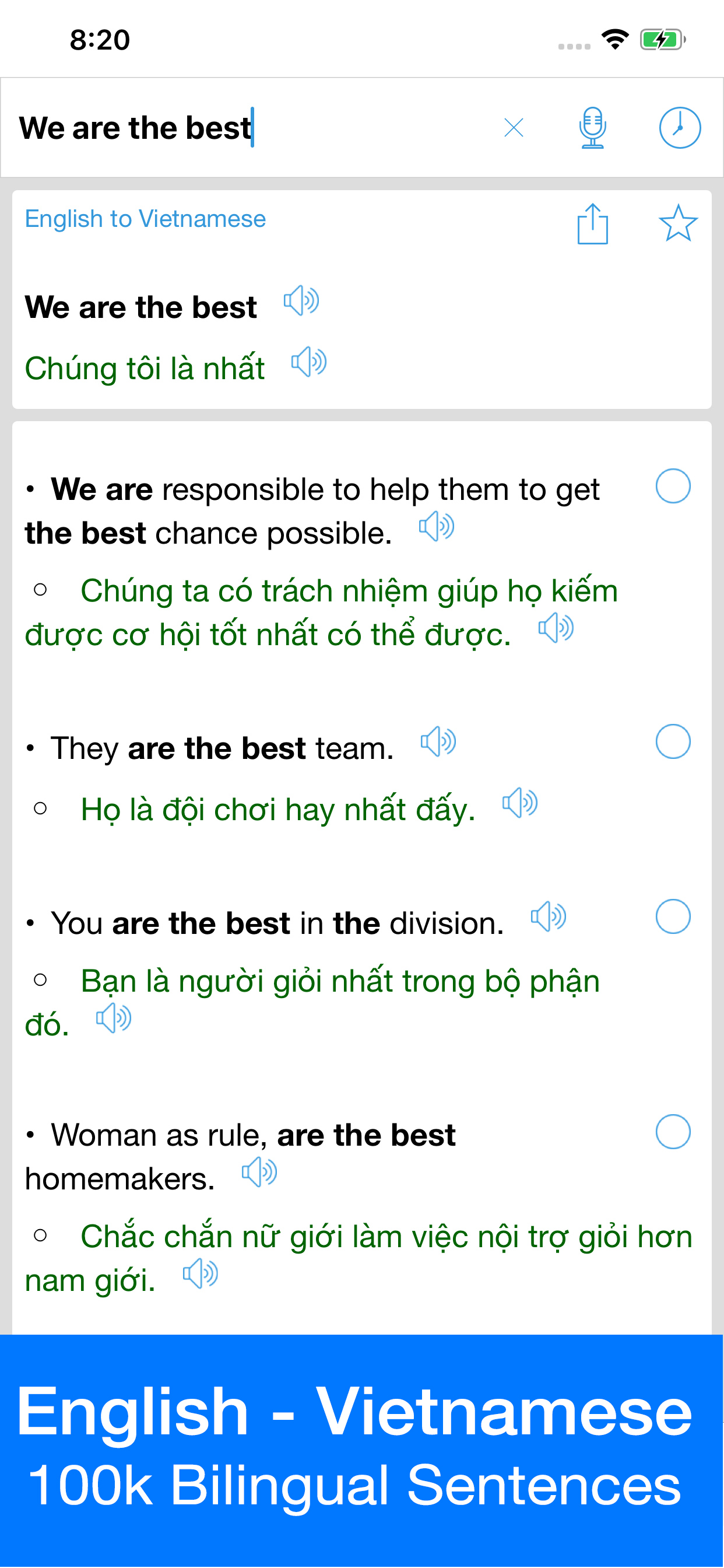Clear the search field with X icon
The height and width of the screenshot is (1568, 724).
(x=513, y=127)
